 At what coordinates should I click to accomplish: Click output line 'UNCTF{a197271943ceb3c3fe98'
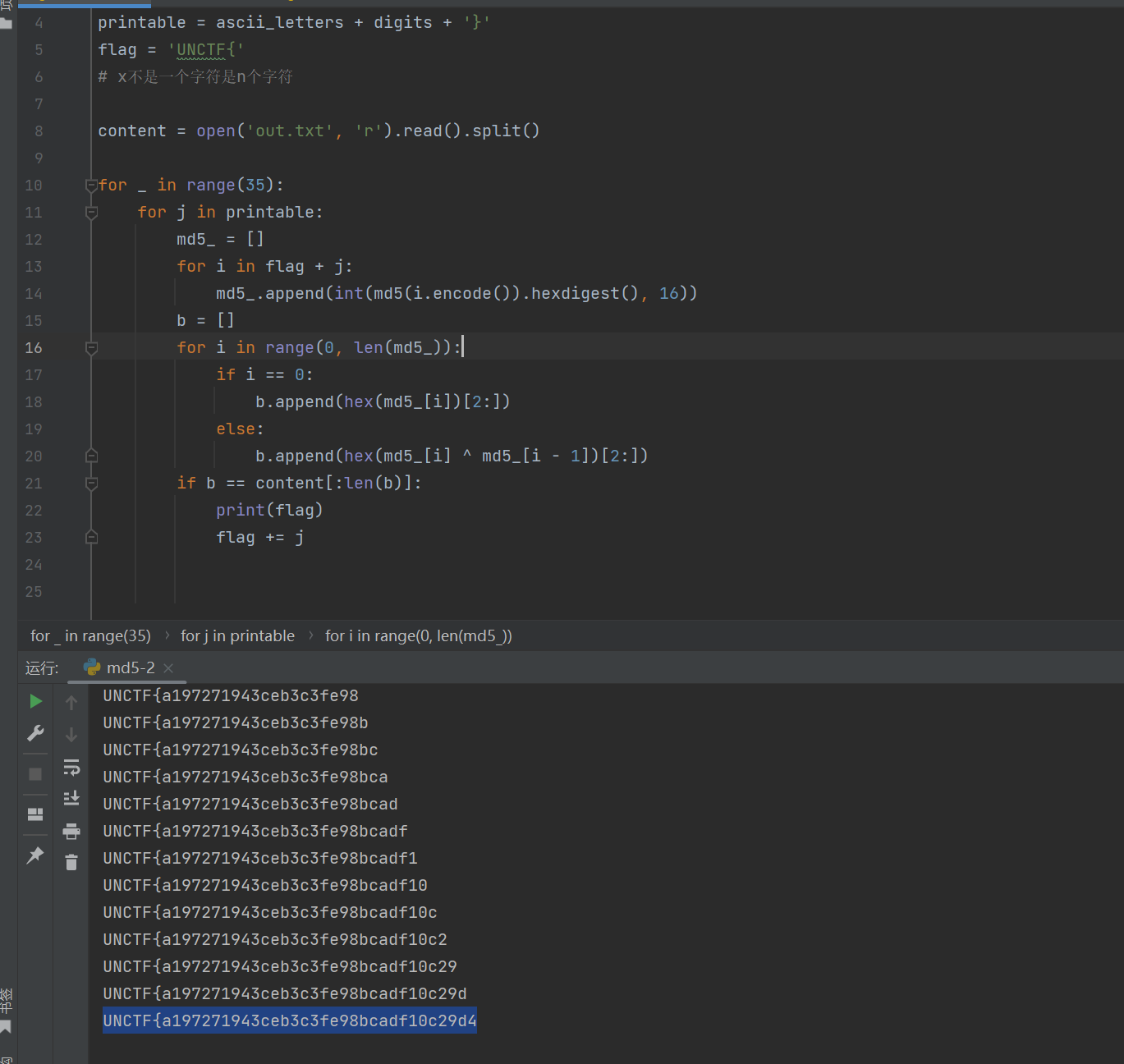tap(231, 695)
